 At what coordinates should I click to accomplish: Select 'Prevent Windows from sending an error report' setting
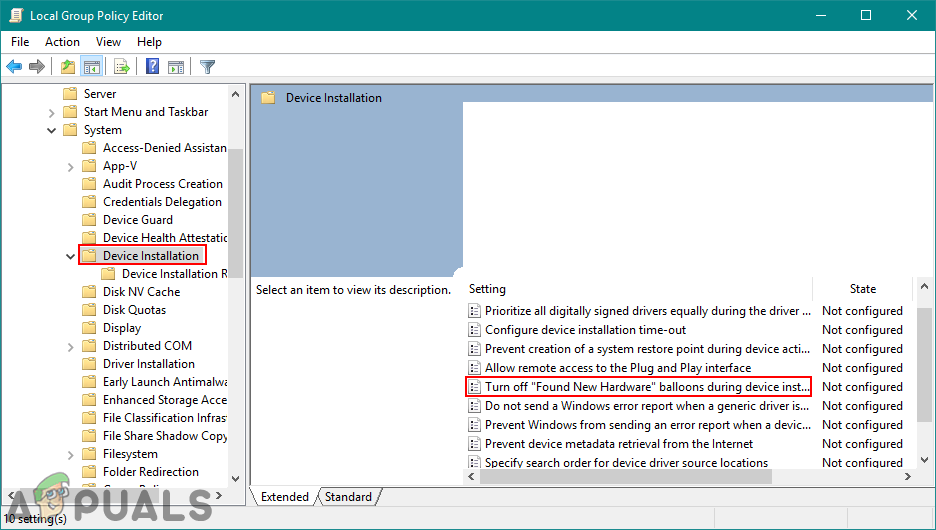(x=648, y=425)
